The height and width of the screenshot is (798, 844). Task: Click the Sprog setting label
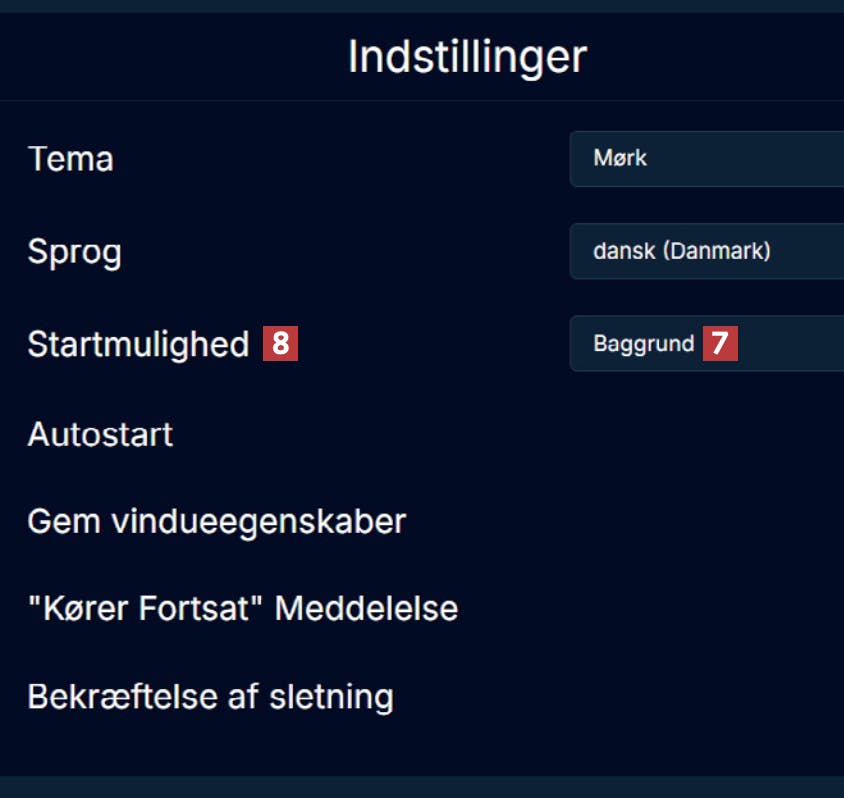74,251
